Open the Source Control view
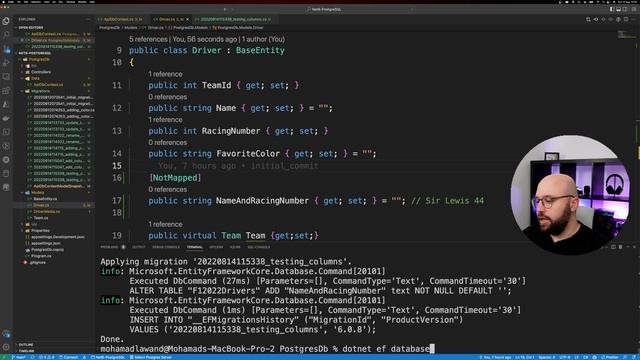 (6, 49)
